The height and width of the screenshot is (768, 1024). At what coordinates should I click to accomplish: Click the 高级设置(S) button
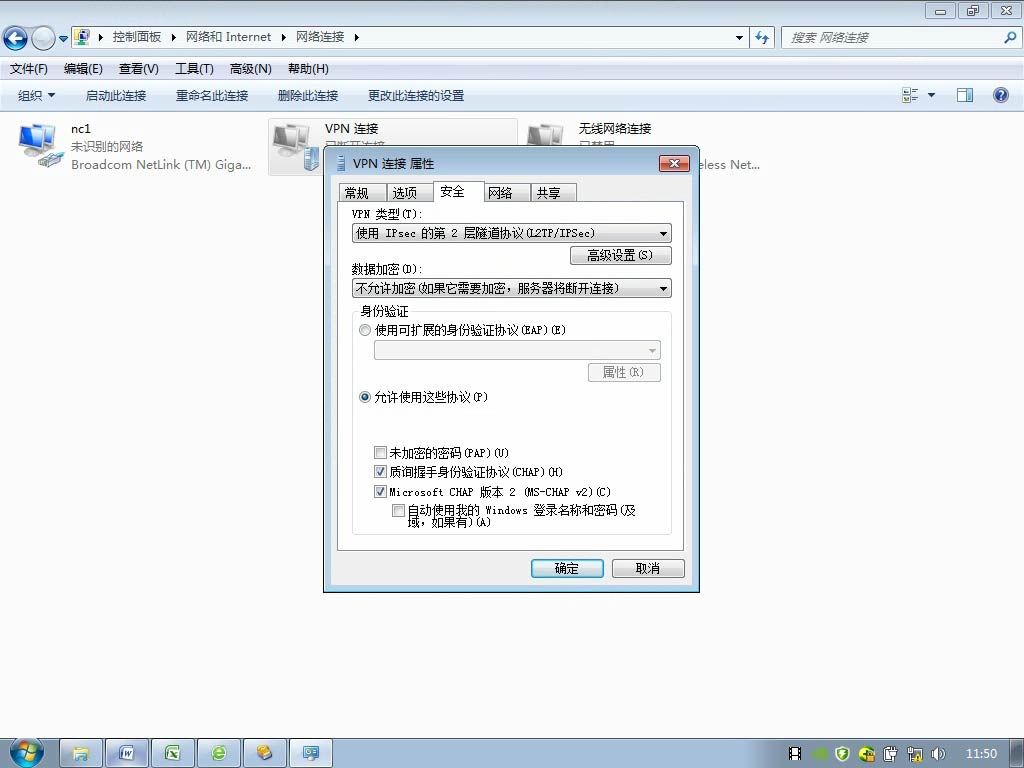(x=620, y=255)
